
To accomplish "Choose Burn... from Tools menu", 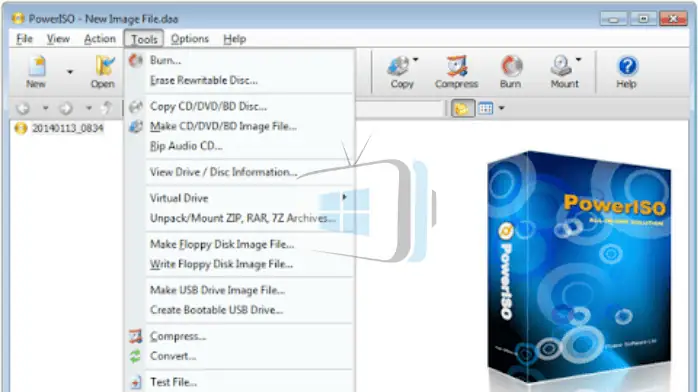I will (240, 60).
